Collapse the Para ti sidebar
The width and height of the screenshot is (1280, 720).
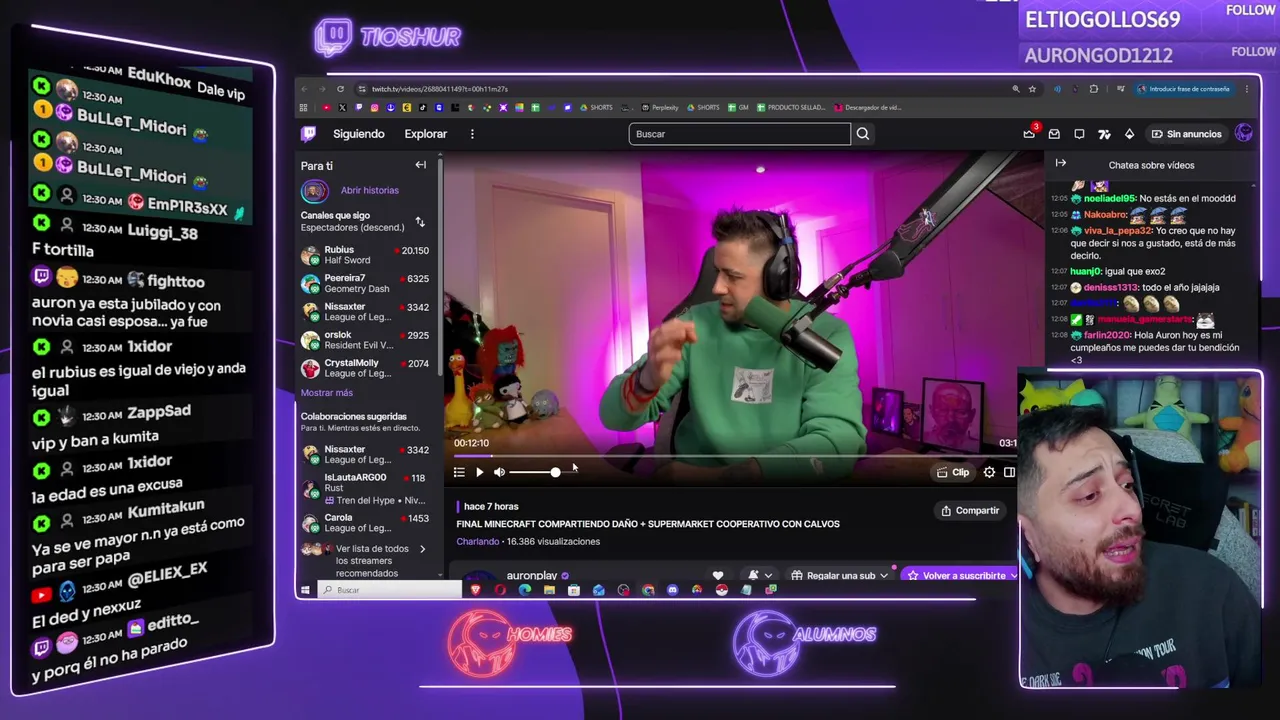tap(420, 166)
